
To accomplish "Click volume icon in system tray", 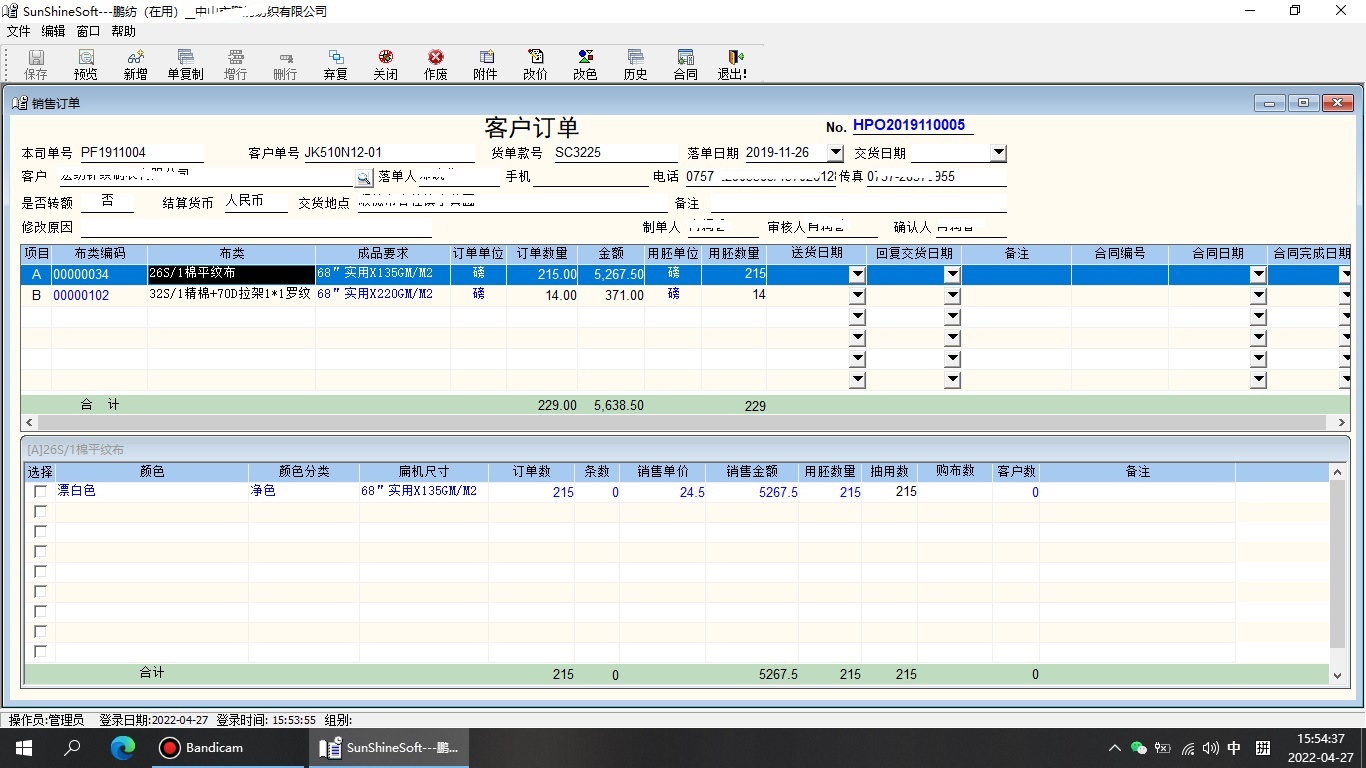I will 1211,748.
